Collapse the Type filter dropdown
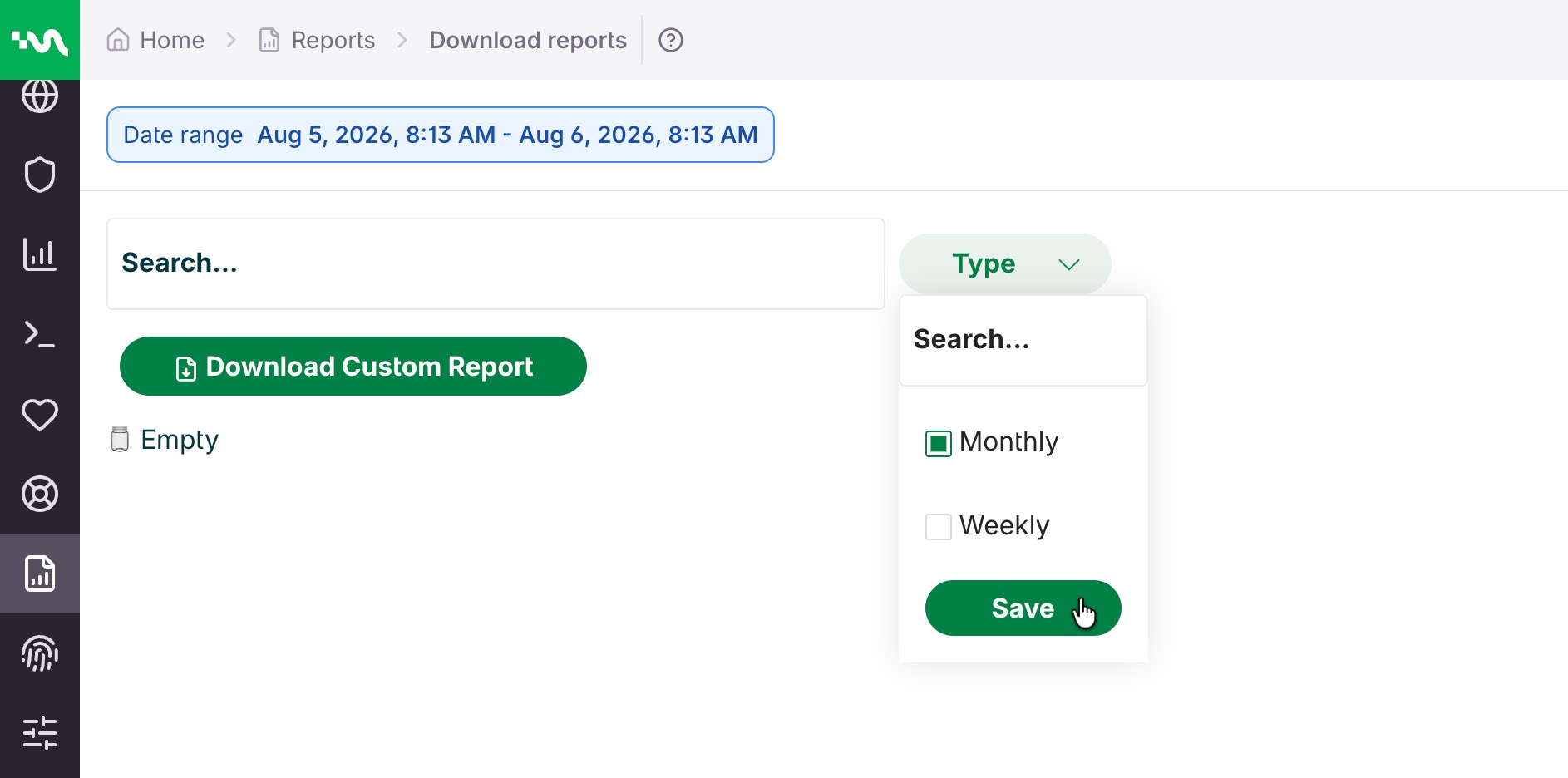This screenshot has width=1568, height=778. click(x=1005, y=263)
